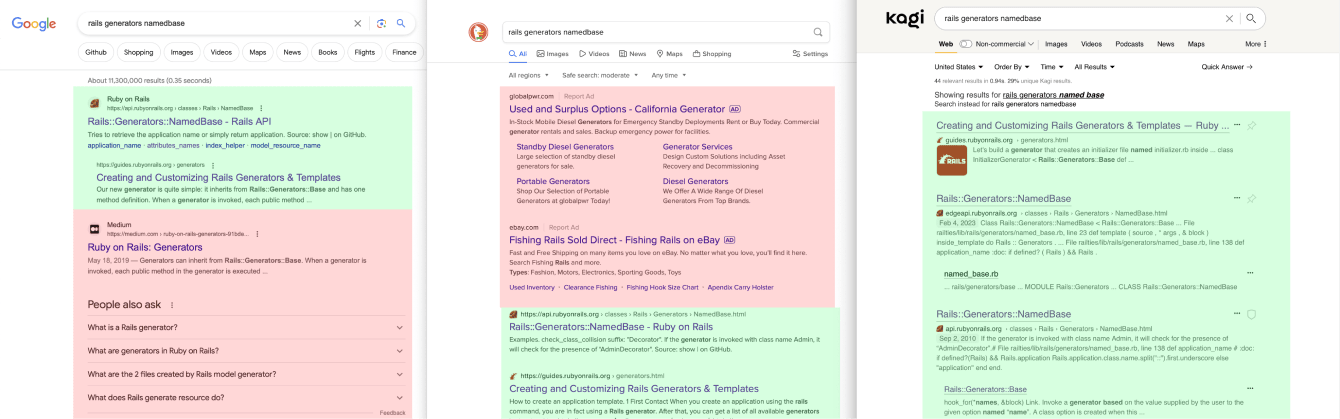Click the Medium favicon in Google results
Image resolution: width=1340 pixels, height=419 pixels.
94,229
